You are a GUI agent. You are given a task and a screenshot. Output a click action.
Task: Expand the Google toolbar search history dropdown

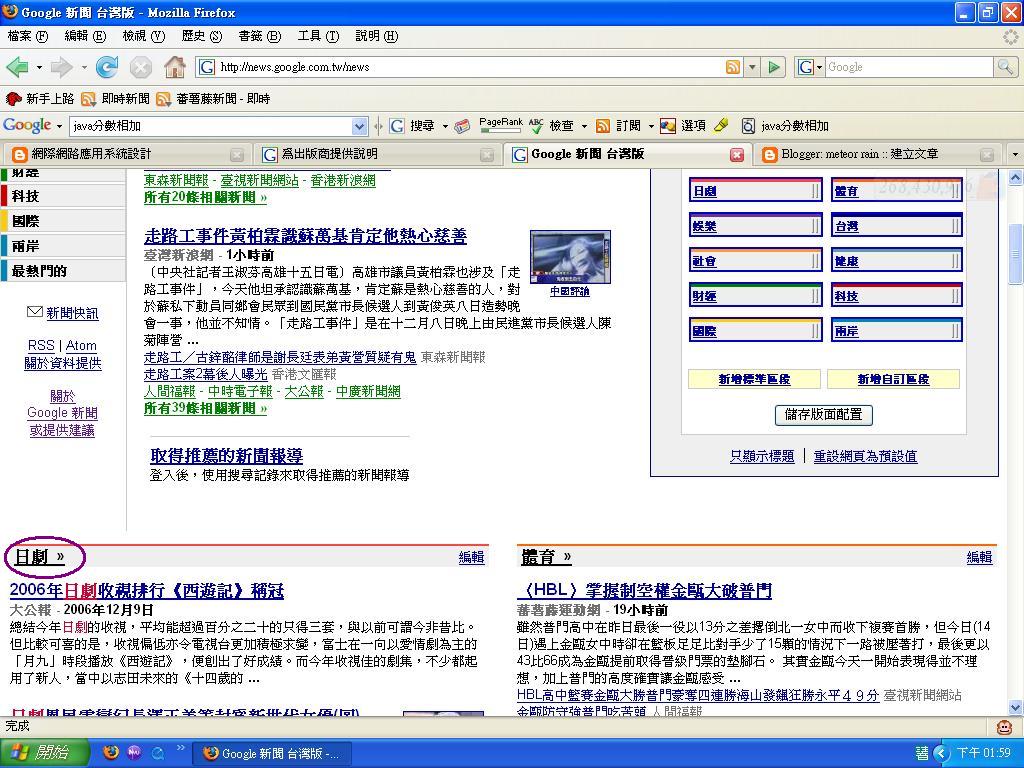(x=359, y=126)
